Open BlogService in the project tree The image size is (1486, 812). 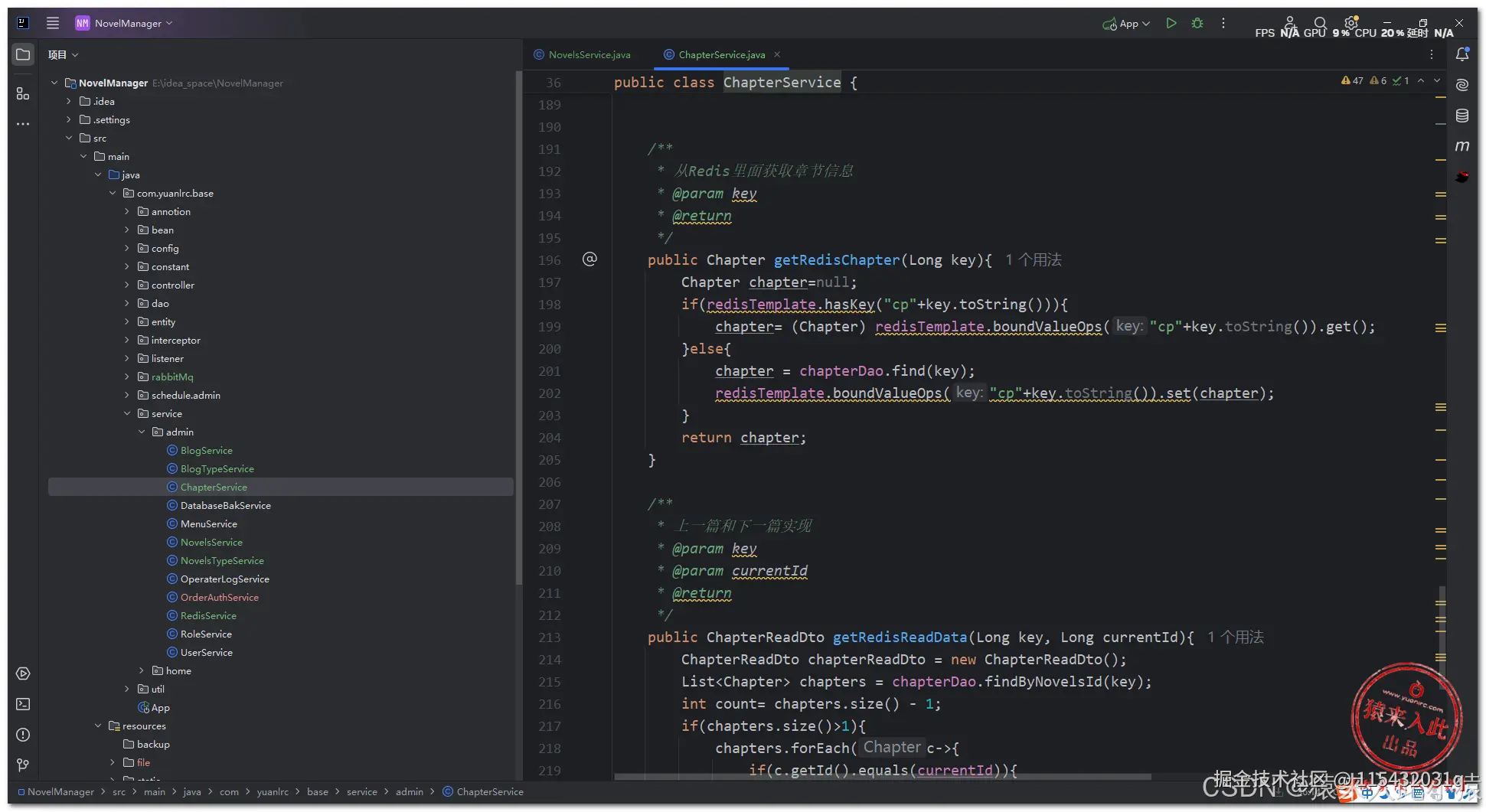click(x=206, y=450)
